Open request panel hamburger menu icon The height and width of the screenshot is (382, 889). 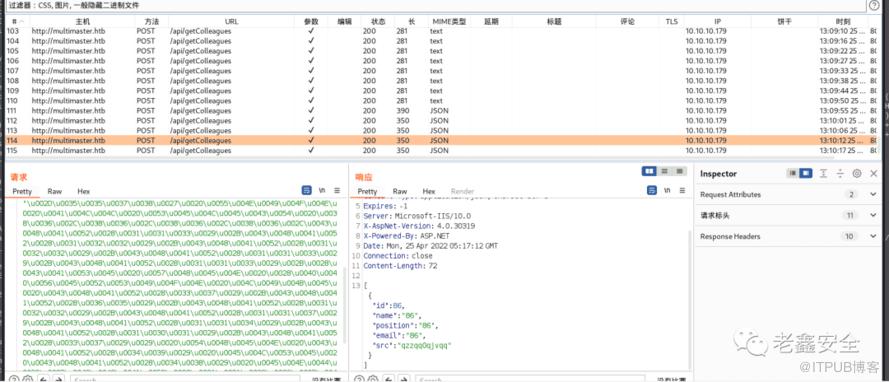[337, 190]
